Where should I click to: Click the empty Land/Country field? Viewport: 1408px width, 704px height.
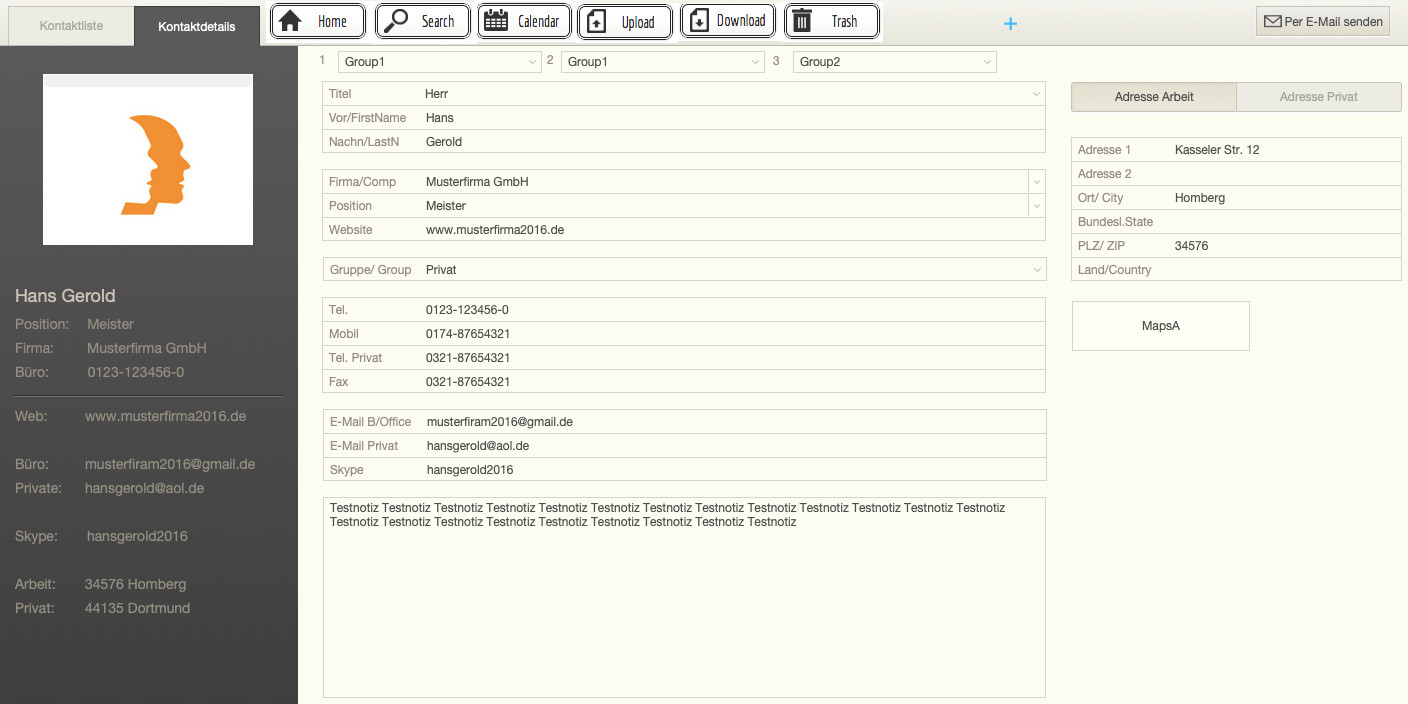pos(1236,270)
